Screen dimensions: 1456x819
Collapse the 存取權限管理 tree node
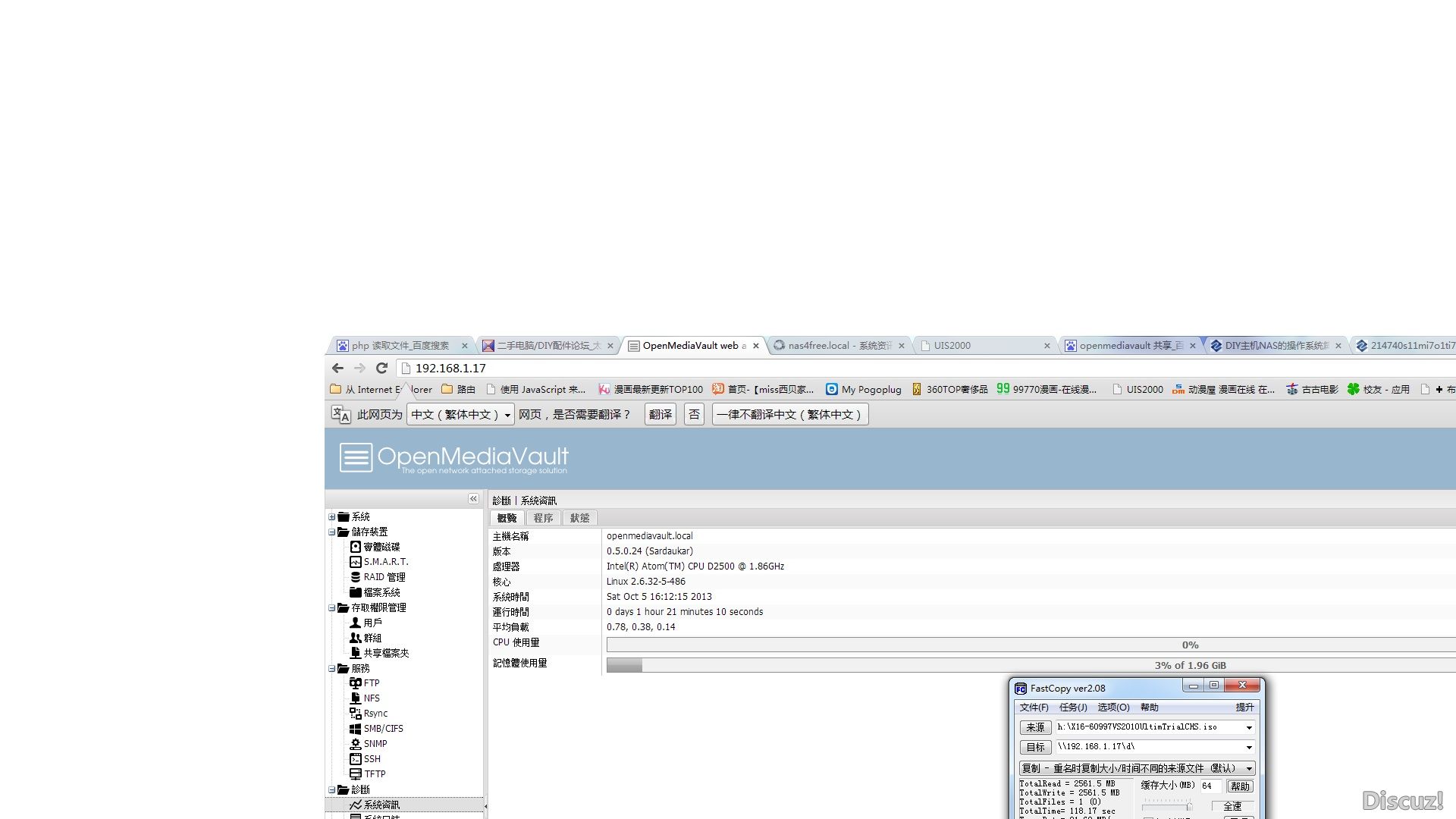(331, 608)
